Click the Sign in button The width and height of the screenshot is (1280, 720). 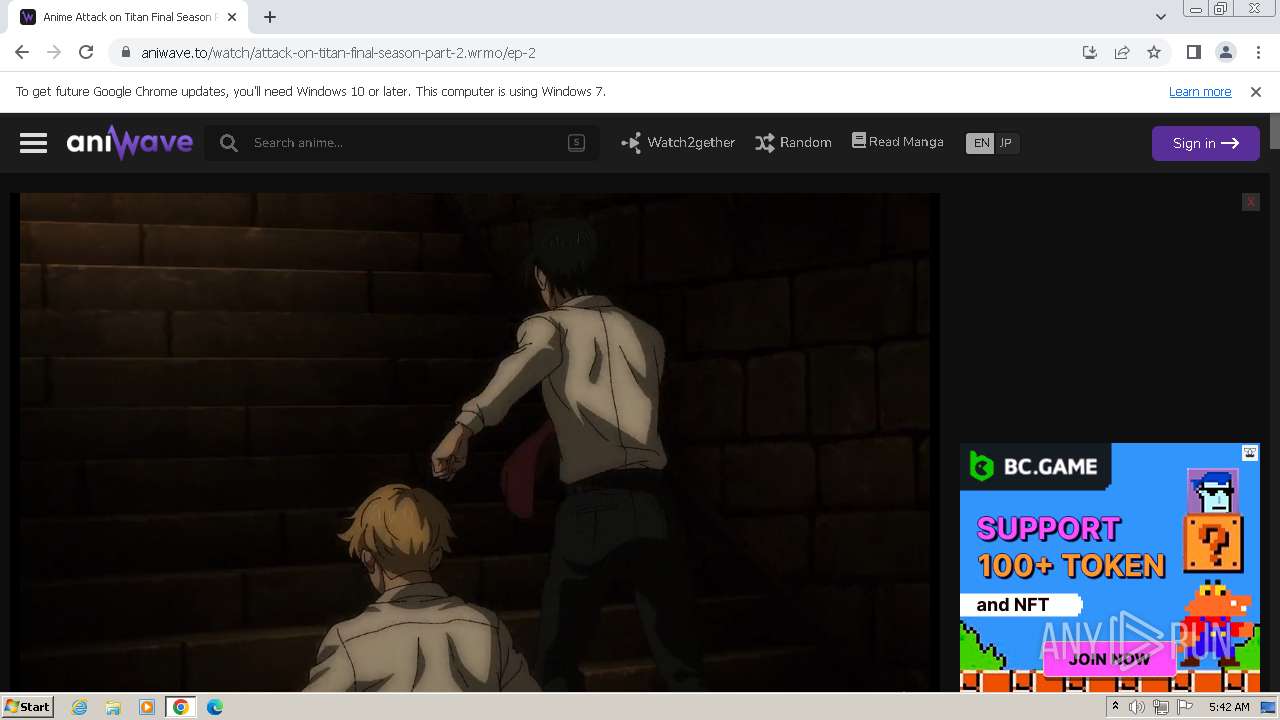[1205, 143]
